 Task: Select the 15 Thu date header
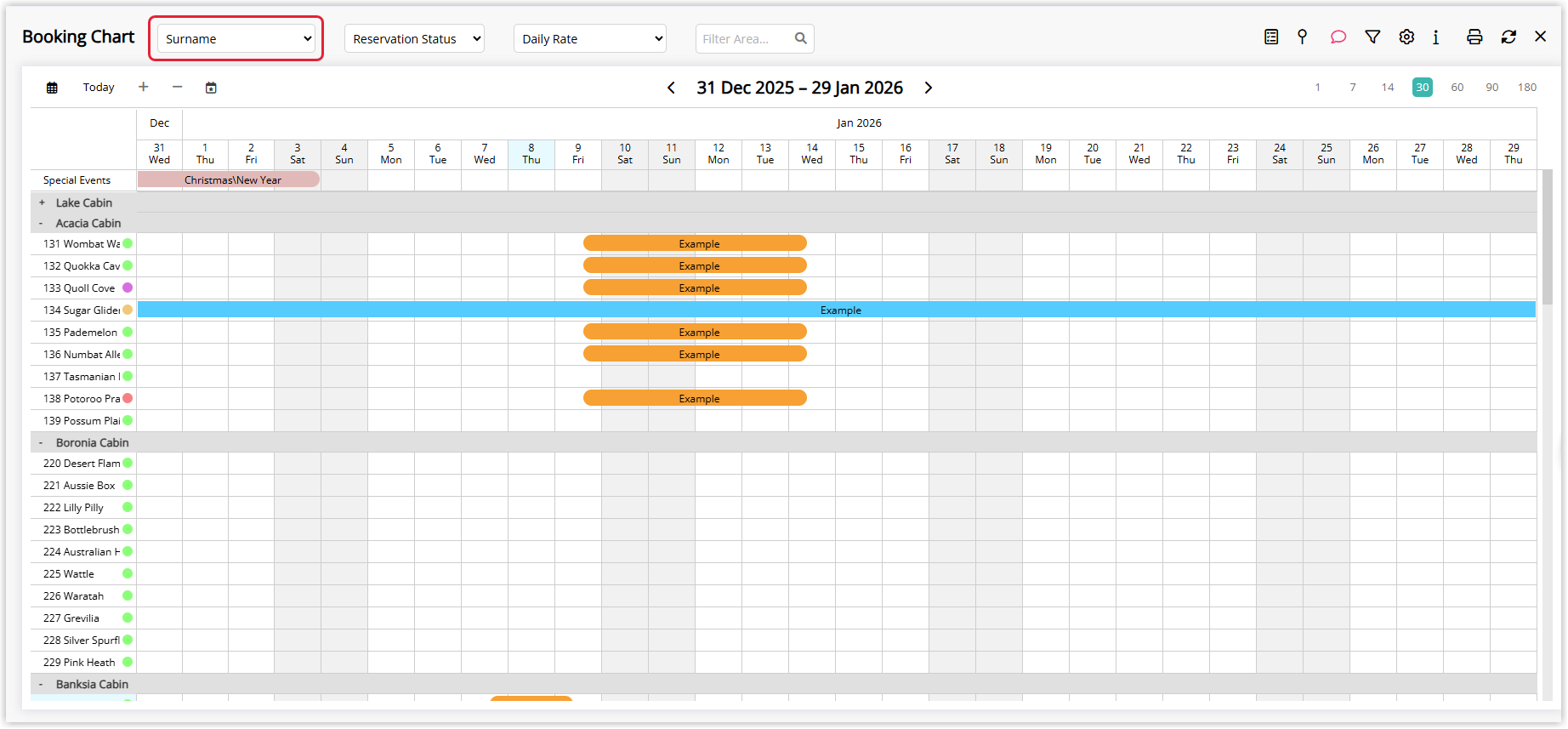[859, 154]
